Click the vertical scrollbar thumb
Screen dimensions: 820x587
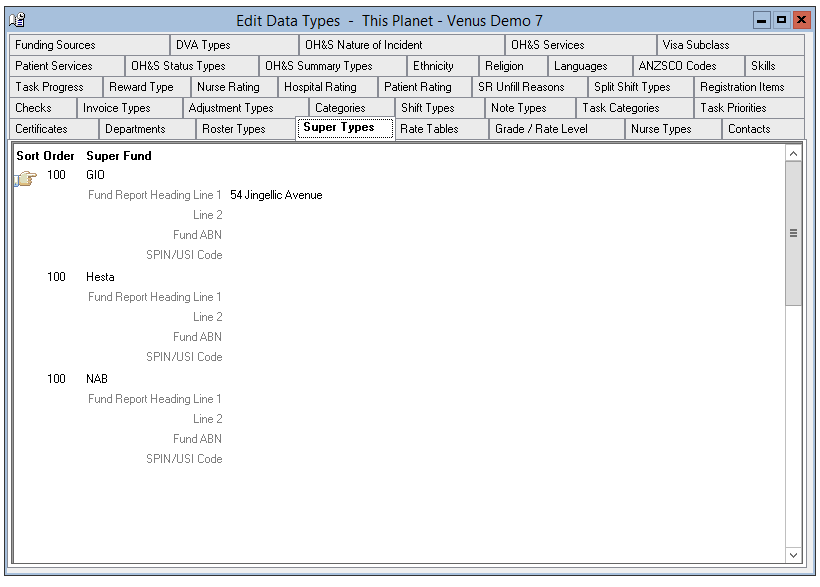[x=793, y=233]
